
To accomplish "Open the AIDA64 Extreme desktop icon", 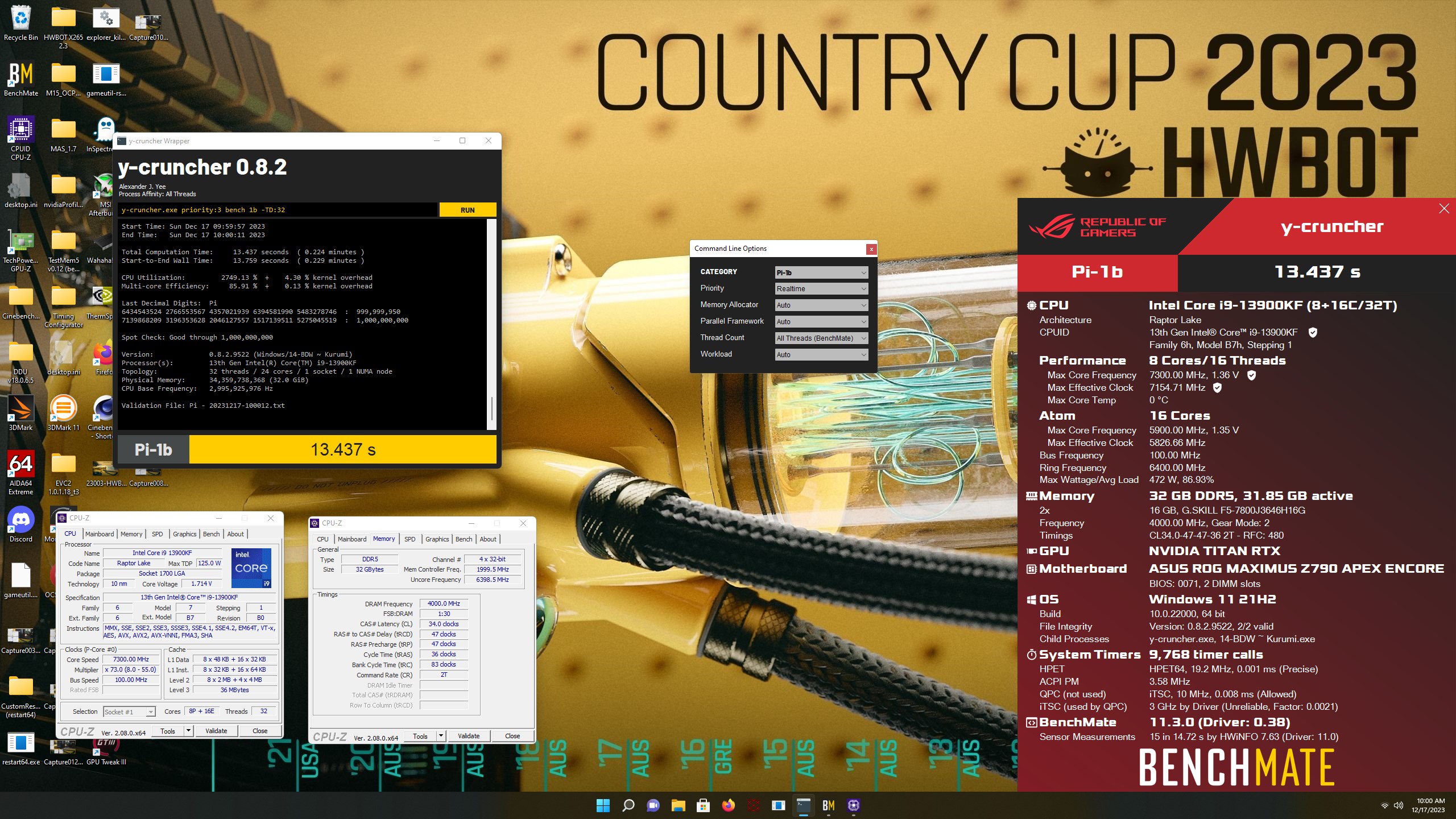I will click(20, 473).
